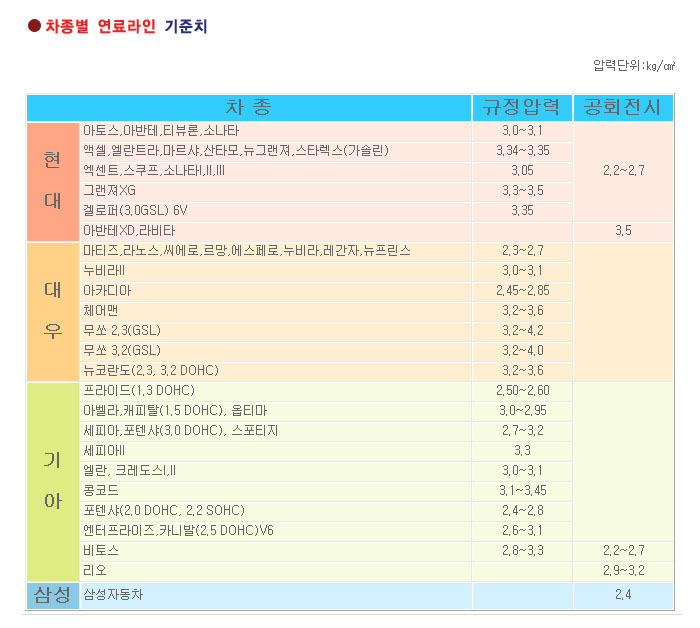700x628 pixels.
Task: Click pressure value '3.2~4.2'
Action: (522, 331)
